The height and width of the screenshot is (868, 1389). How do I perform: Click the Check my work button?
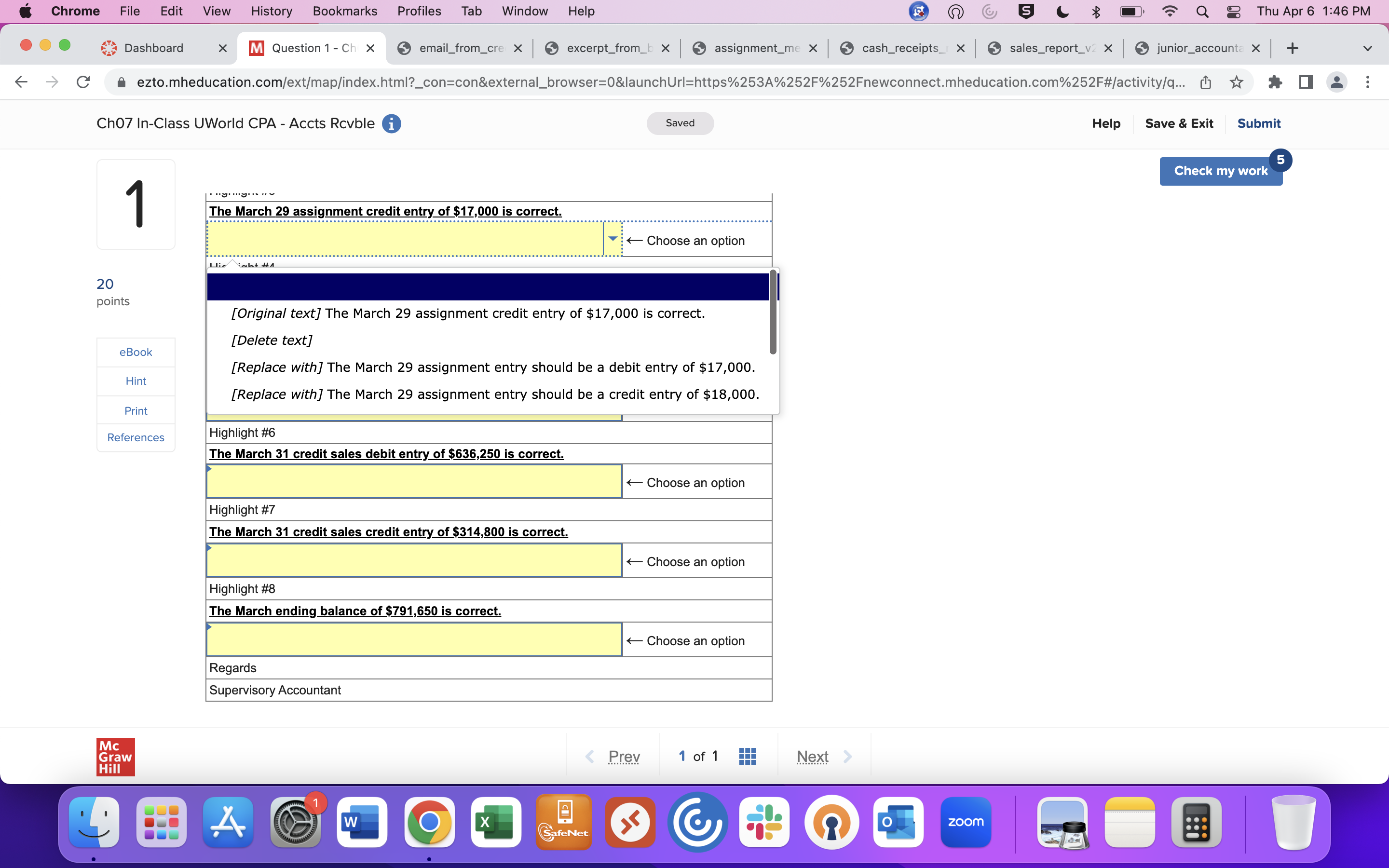click(1221, 171)
